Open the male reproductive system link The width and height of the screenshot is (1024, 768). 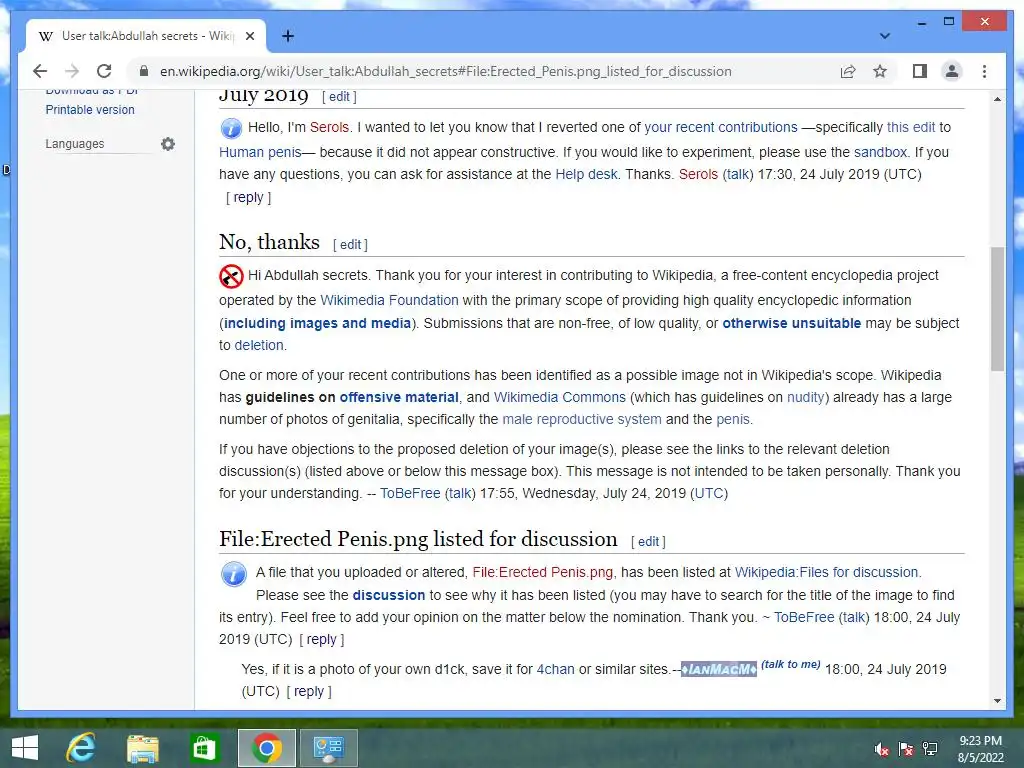582,419
